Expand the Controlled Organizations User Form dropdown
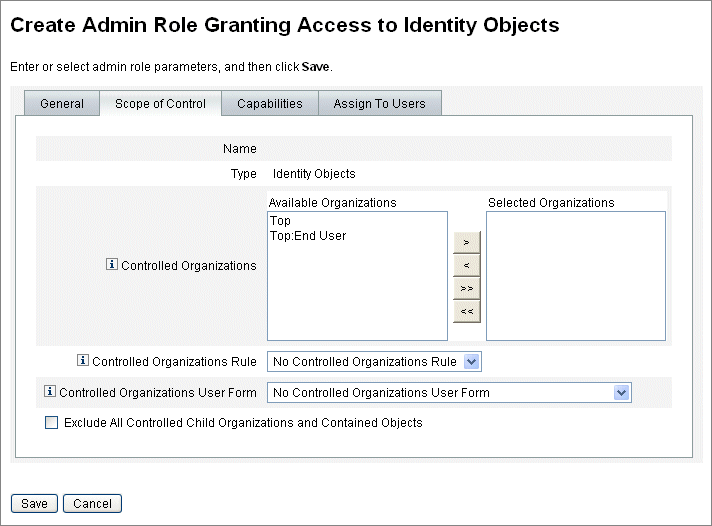Image resolution: width=712 pixels, height=526 pixels. click(449, 392)
